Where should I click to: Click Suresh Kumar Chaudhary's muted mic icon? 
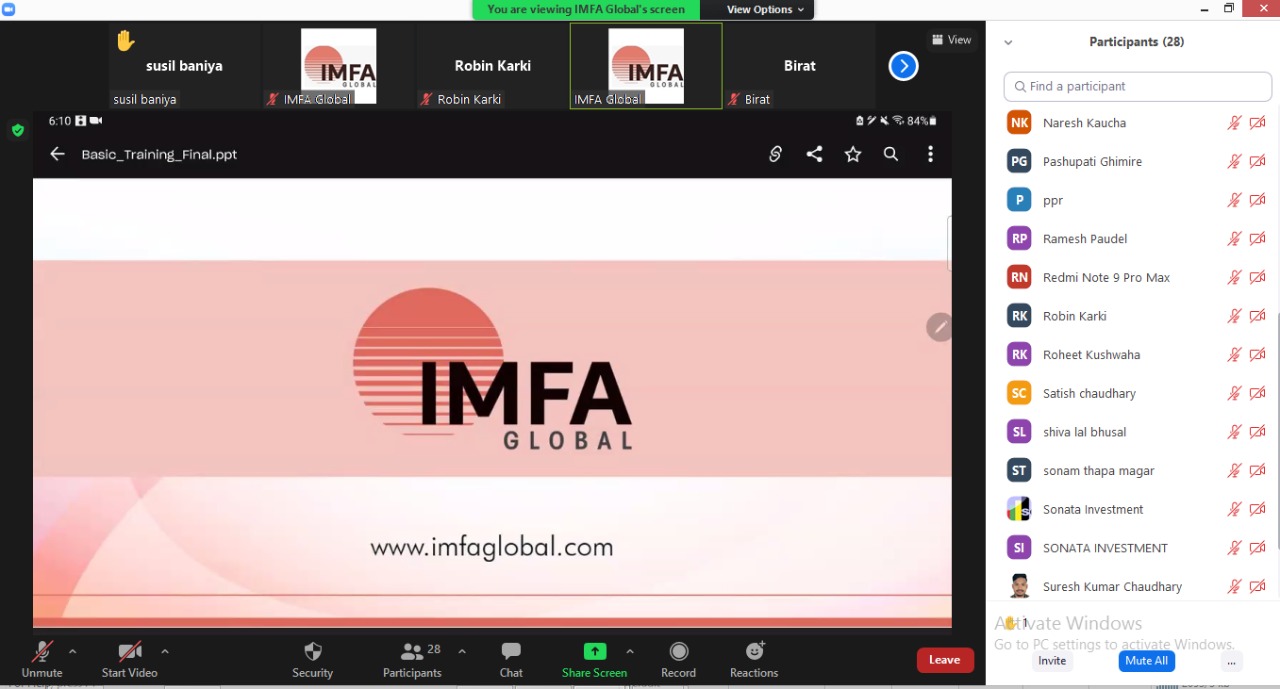click(1235, 587)
